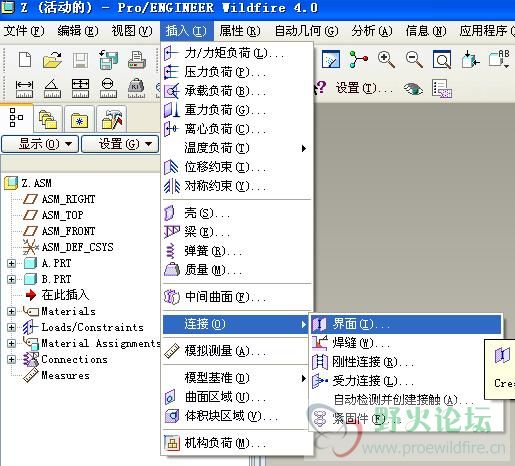Switch to the Layer tree tab icon
The image size is (515, 466).
coord(48,120)
